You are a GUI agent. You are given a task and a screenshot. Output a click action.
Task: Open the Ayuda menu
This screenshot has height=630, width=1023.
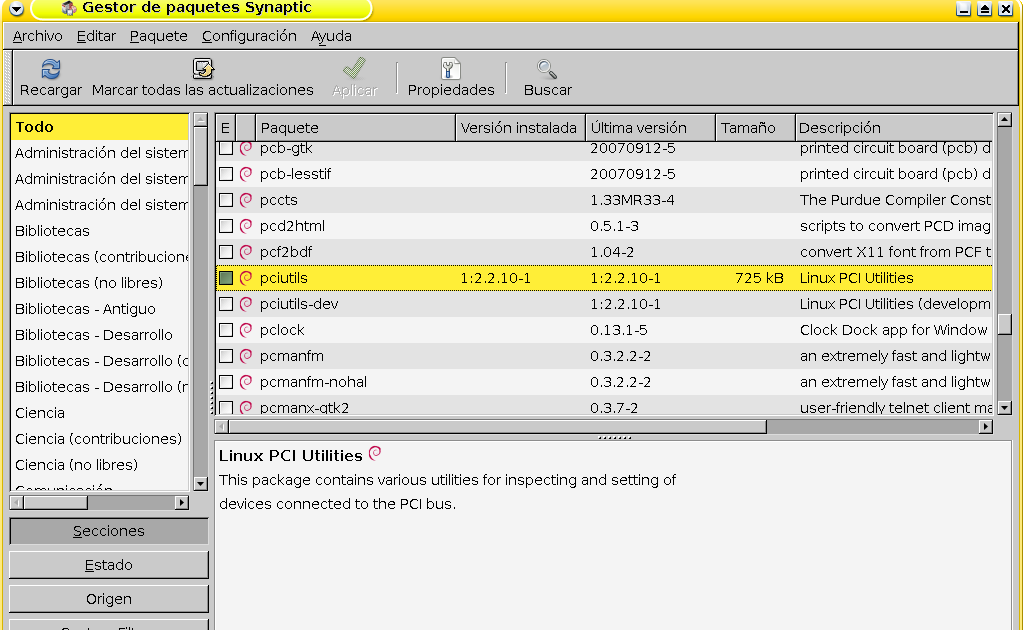331,37
